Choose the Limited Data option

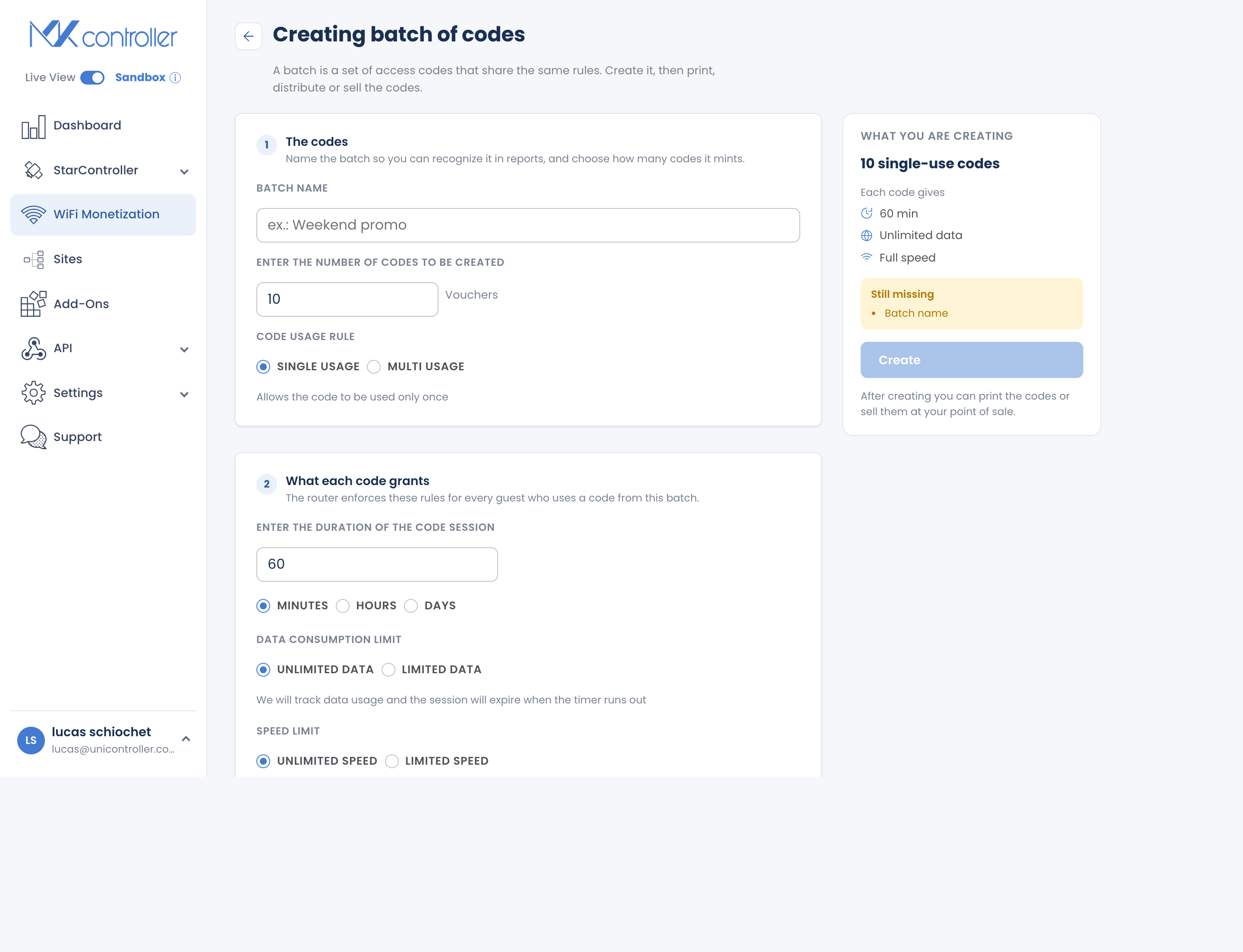388,670
